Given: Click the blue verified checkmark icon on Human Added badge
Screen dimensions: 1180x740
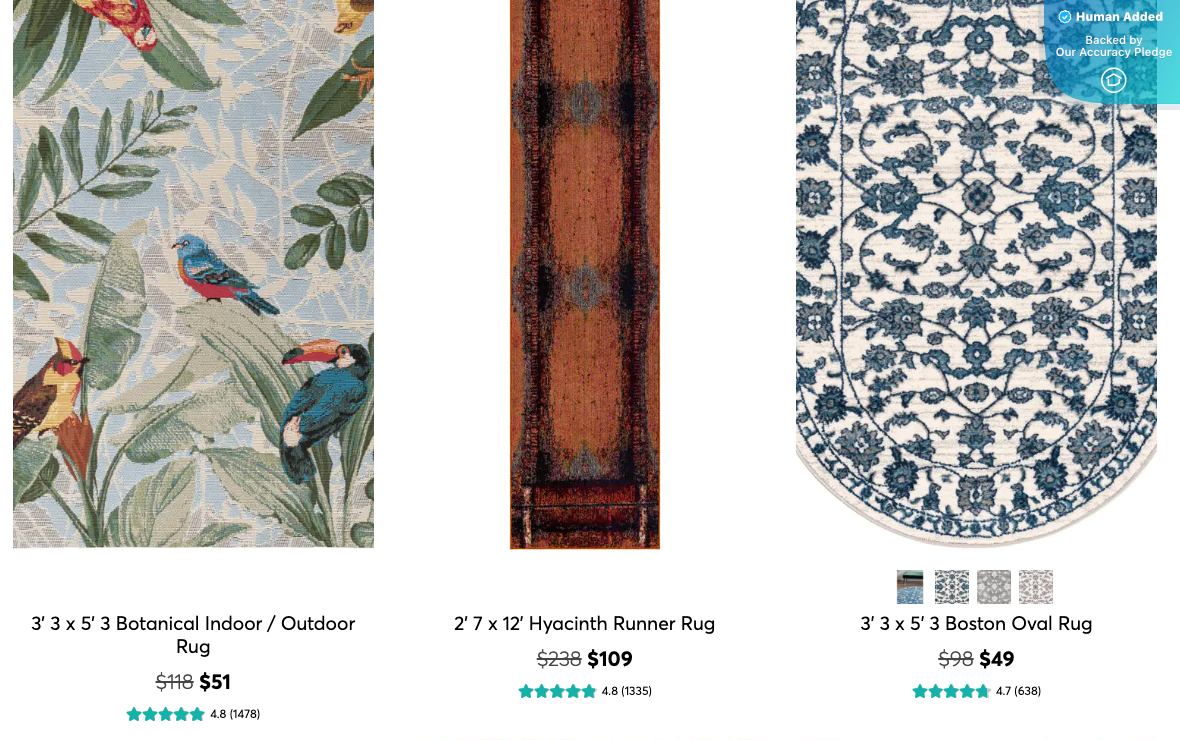Looking at the screenshot, I should 1066,16.
